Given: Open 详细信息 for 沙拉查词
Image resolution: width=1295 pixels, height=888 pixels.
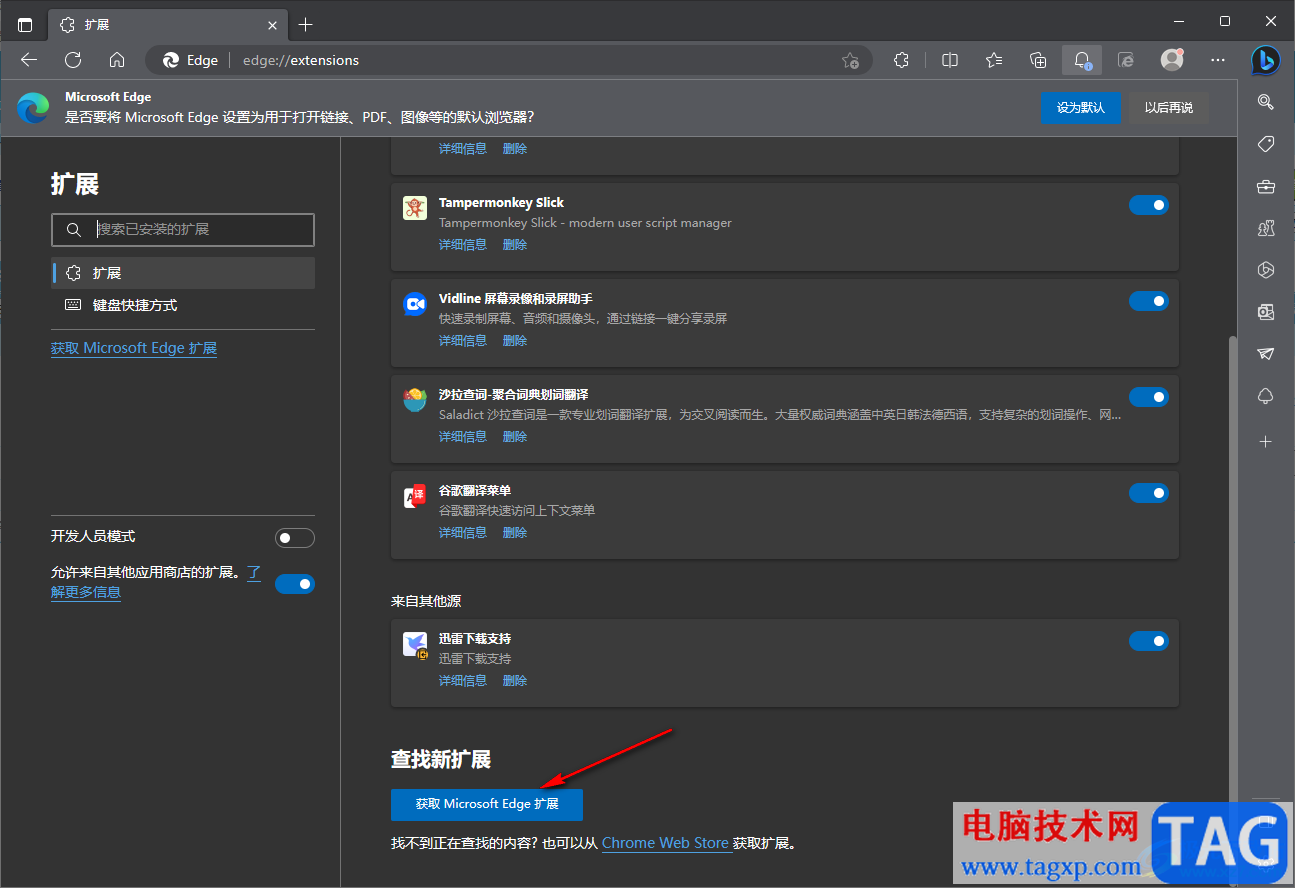Looking at the screenshot, I should point(463,436).
